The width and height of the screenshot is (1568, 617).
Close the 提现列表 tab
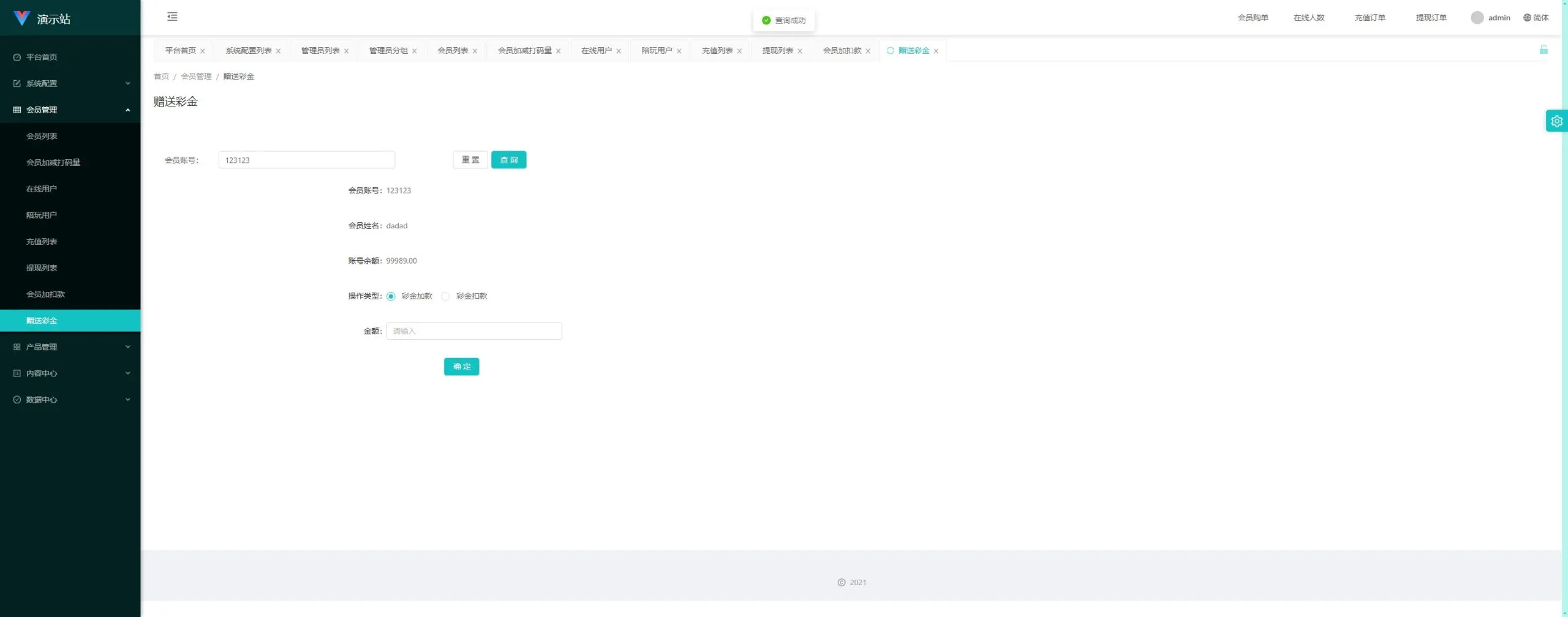(x=799, y=51)
